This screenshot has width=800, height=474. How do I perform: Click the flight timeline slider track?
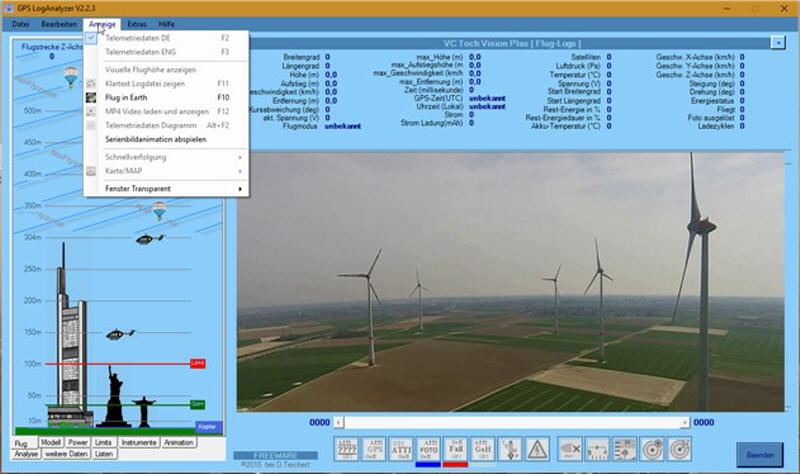tap(512, 422)
